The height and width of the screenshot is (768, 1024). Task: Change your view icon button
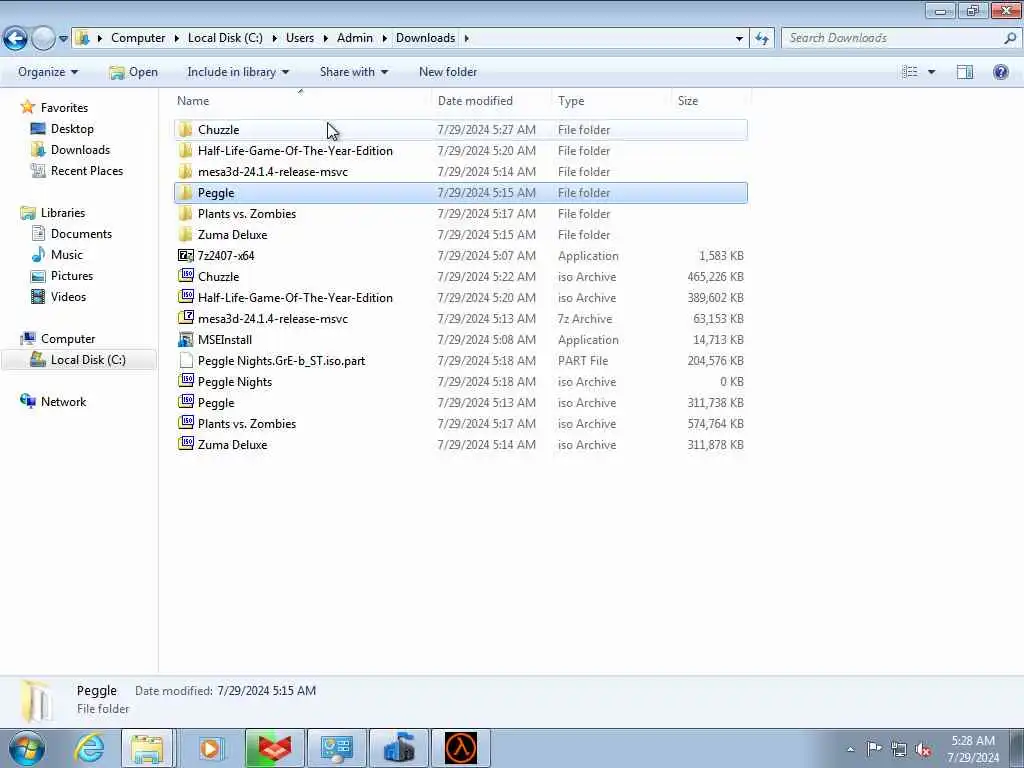(910, 72)
